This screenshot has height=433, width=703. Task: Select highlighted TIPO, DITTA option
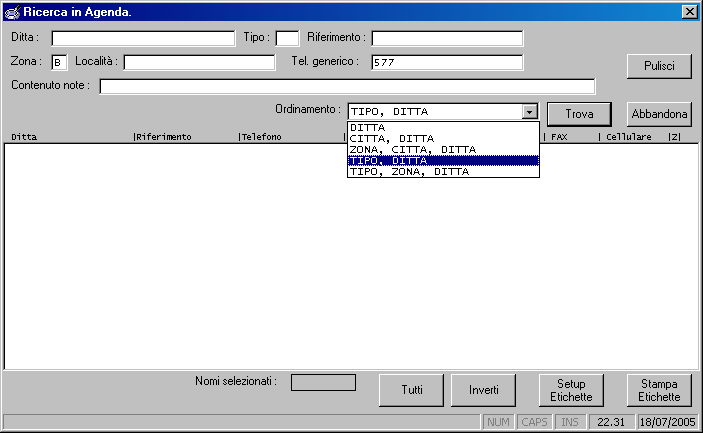pyautogui.click(x=443, y=161)
